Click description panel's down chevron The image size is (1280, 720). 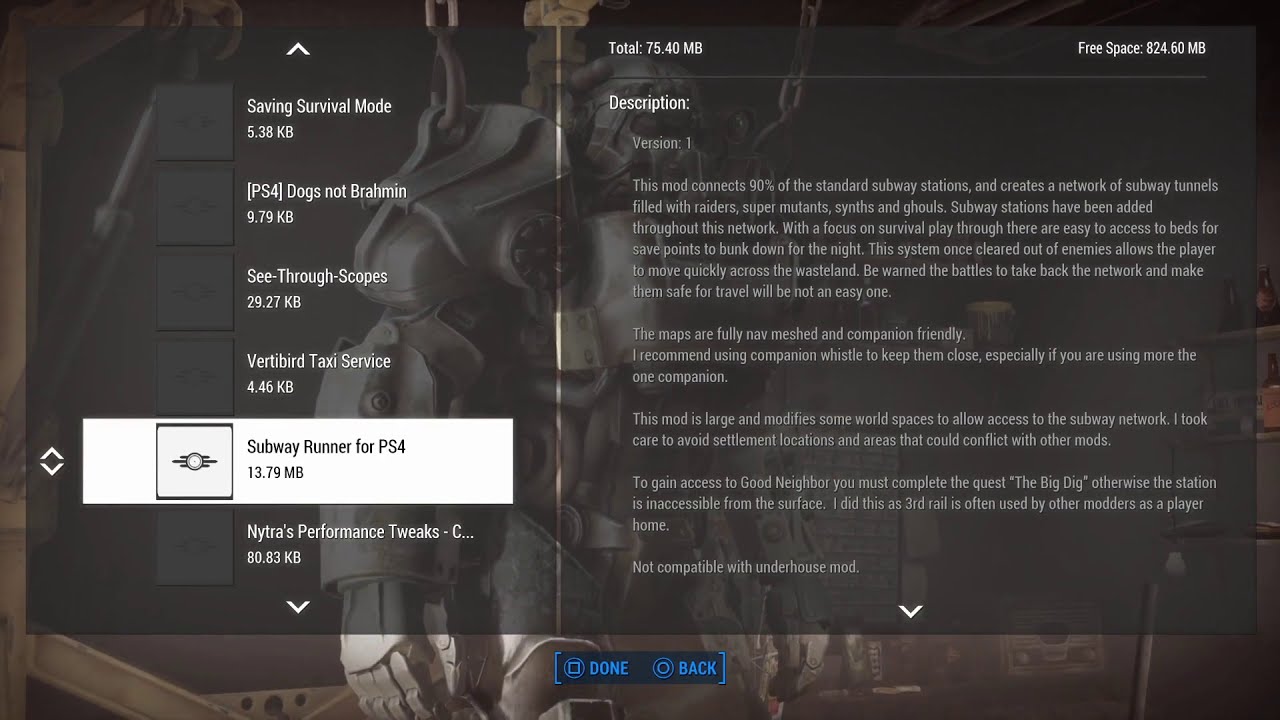click(910, 611)
